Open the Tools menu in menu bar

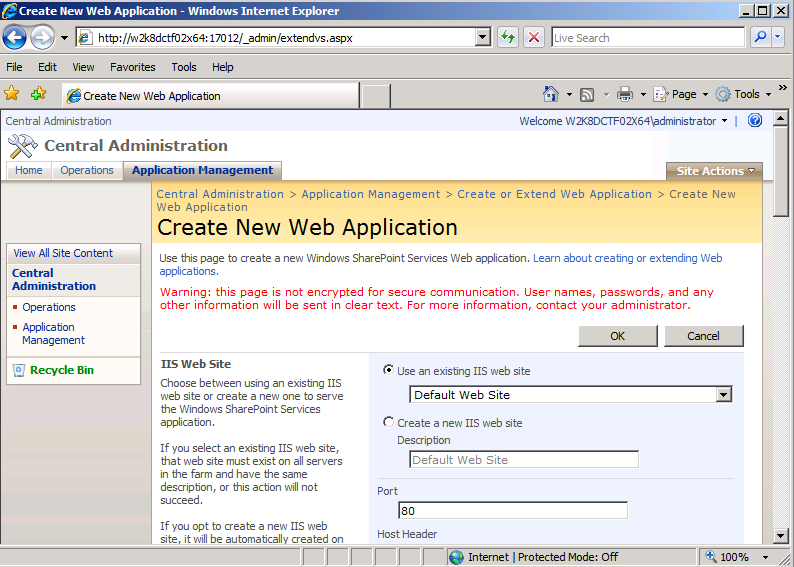click(184, 67)
